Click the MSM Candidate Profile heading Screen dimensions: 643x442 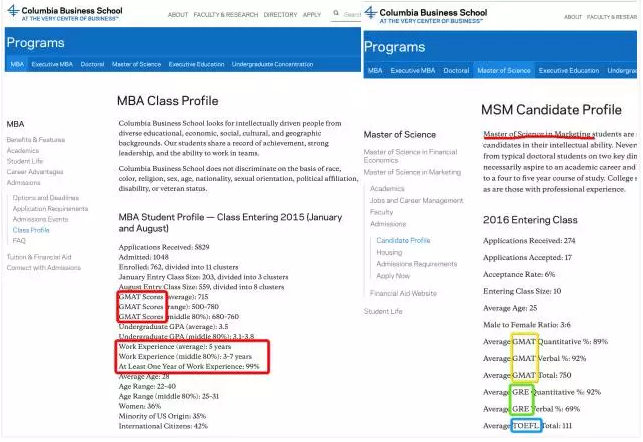(551, 110)
